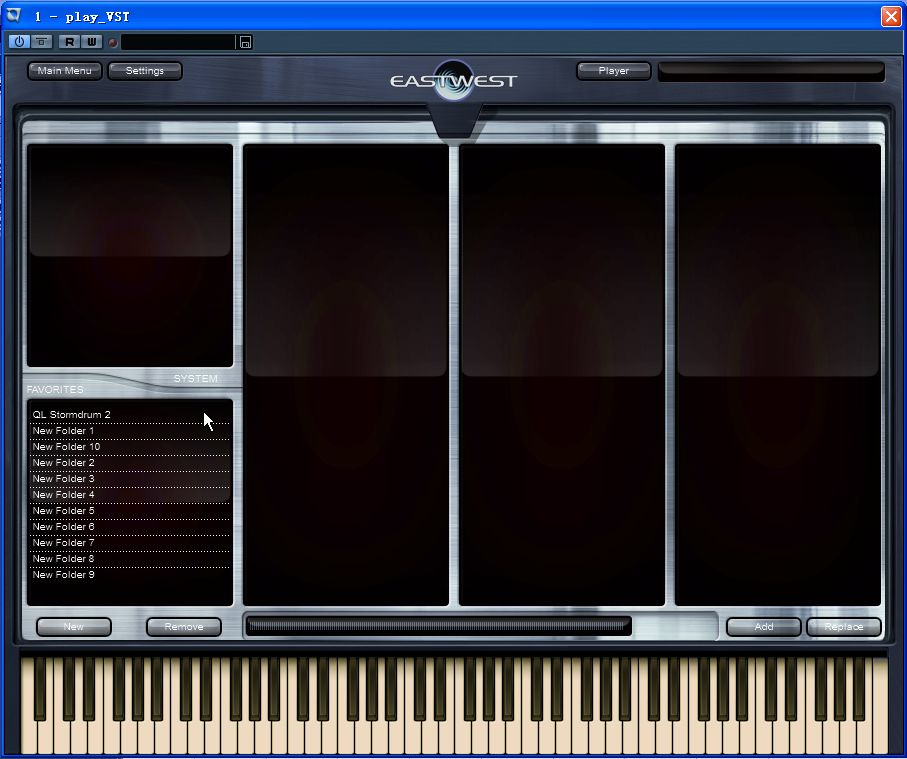Open the Main Menu

(64, 71)
